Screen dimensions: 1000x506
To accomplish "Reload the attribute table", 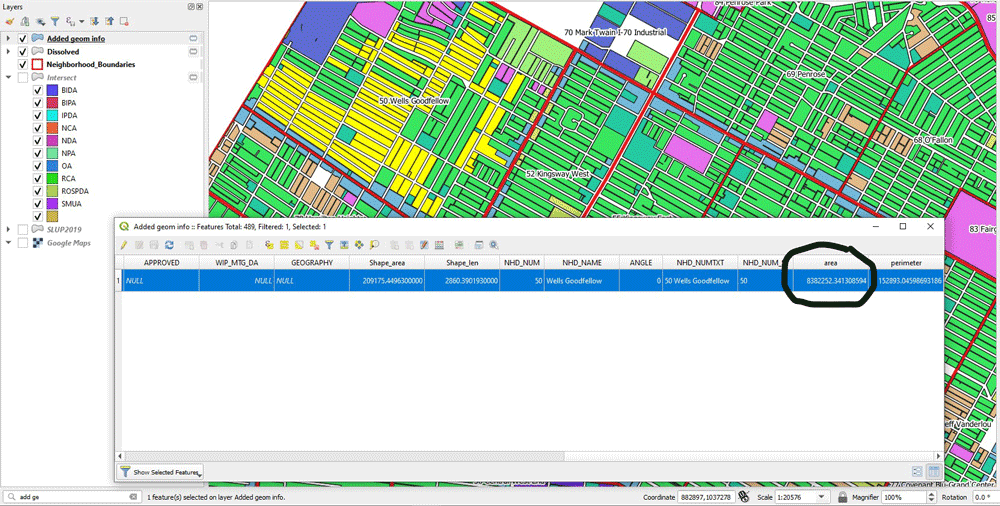I will click(169, 244).
